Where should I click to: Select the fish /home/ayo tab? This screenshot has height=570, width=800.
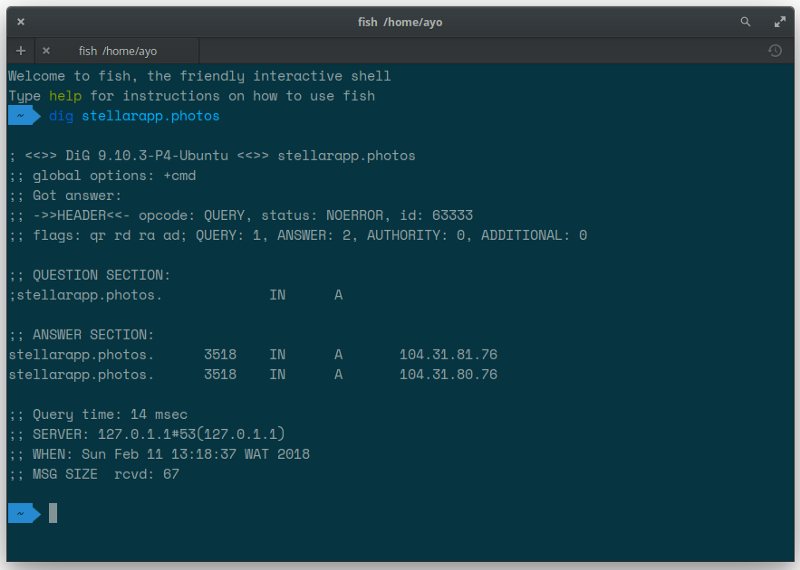tap(117, 51)
